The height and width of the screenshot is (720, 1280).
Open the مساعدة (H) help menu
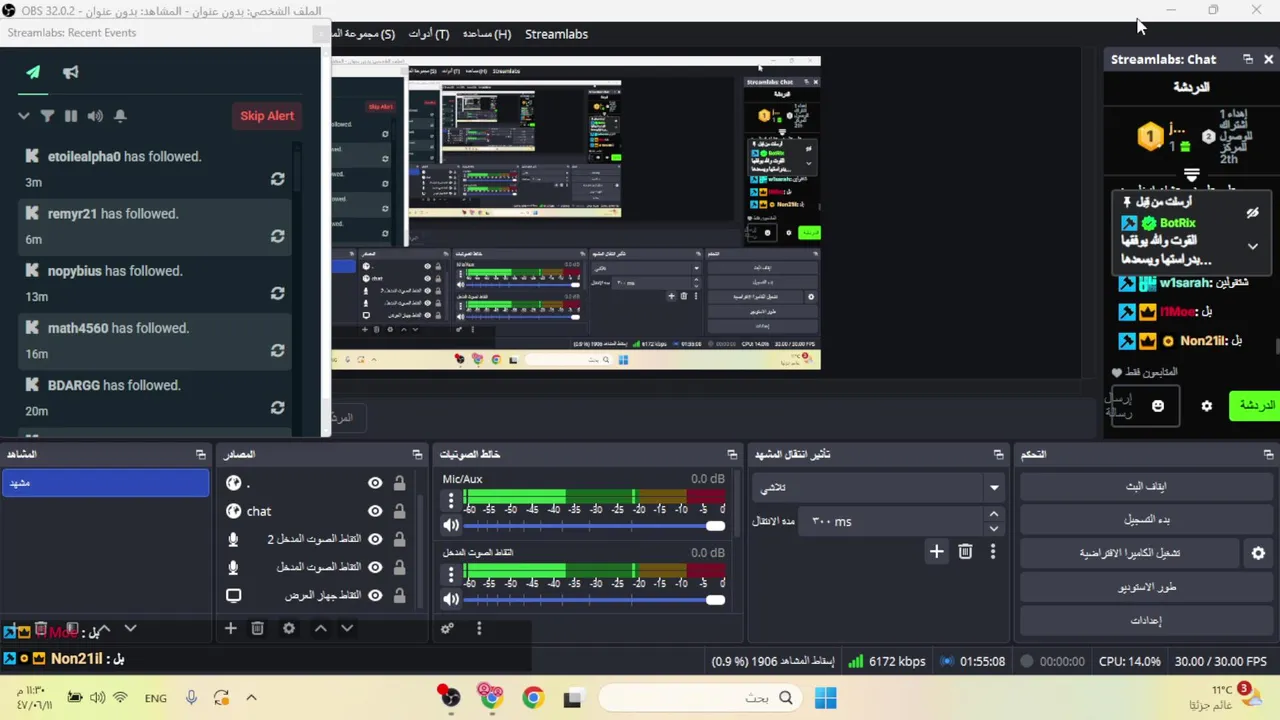click(487, 34)
